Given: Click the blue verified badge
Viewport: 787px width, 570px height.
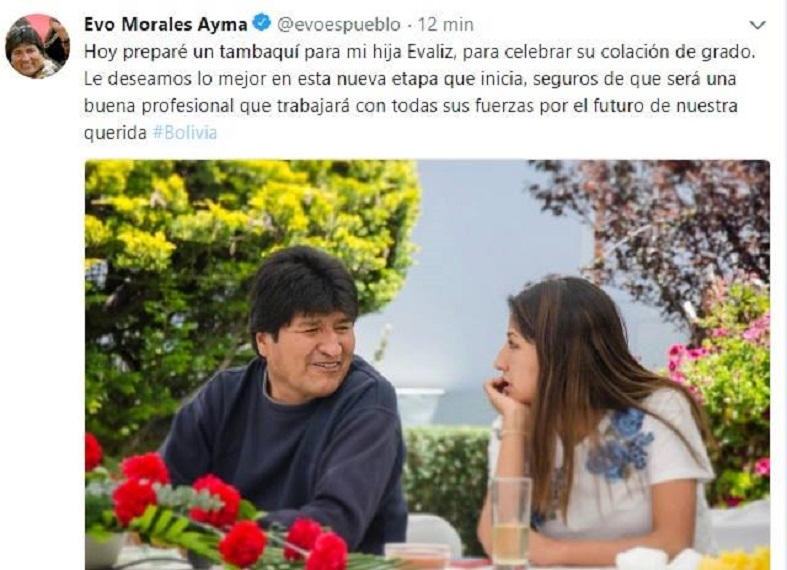Looking at the screenshot, I should pos(261,23).
